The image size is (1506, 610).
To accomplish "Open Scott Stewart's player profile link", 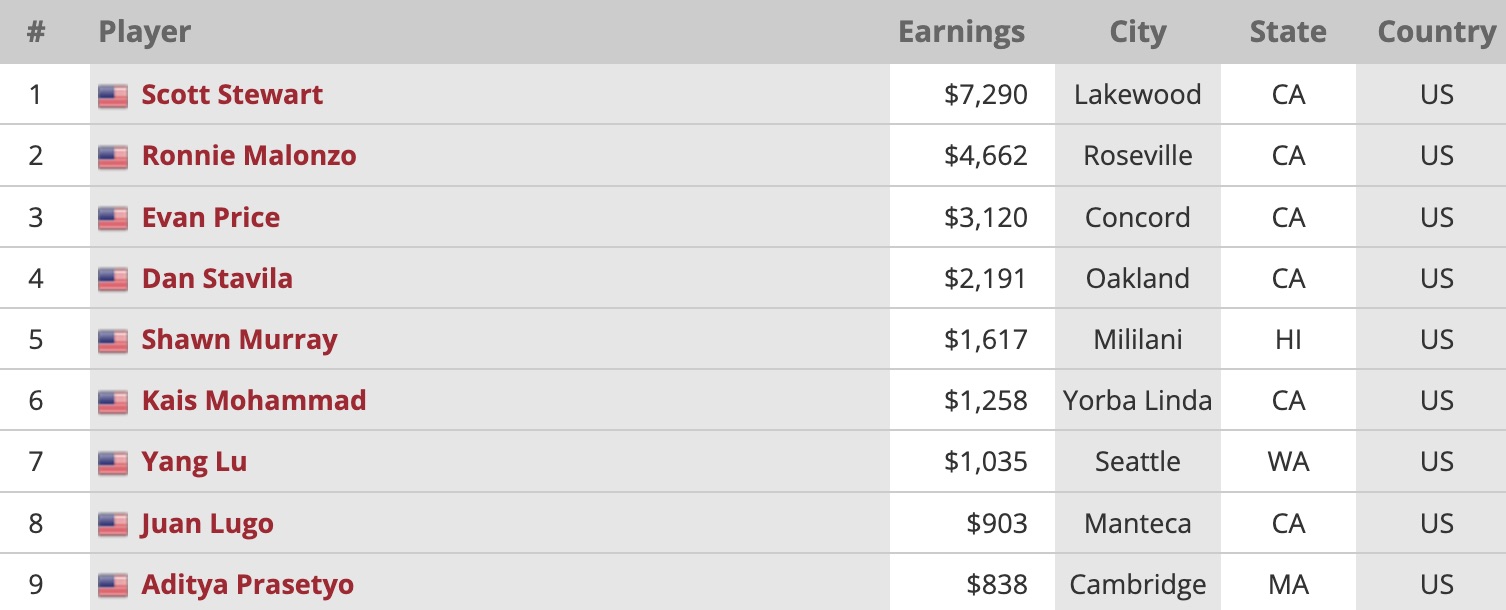I will 232,95.
